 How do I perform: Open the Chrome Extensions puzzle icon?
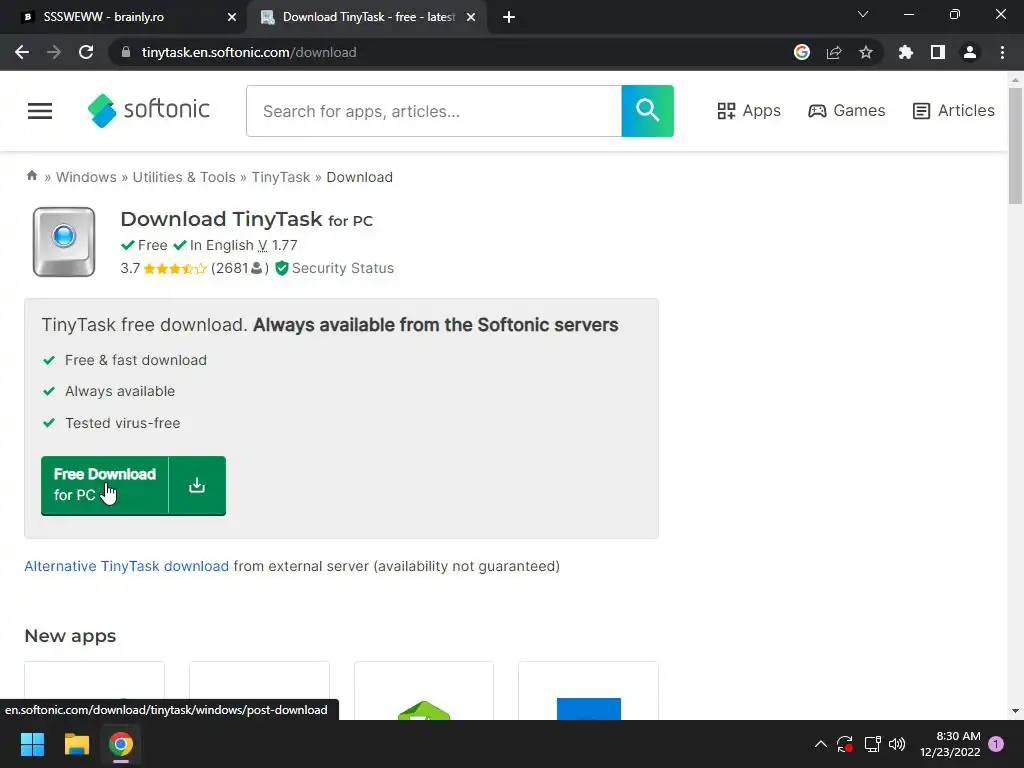pos(906,52)
